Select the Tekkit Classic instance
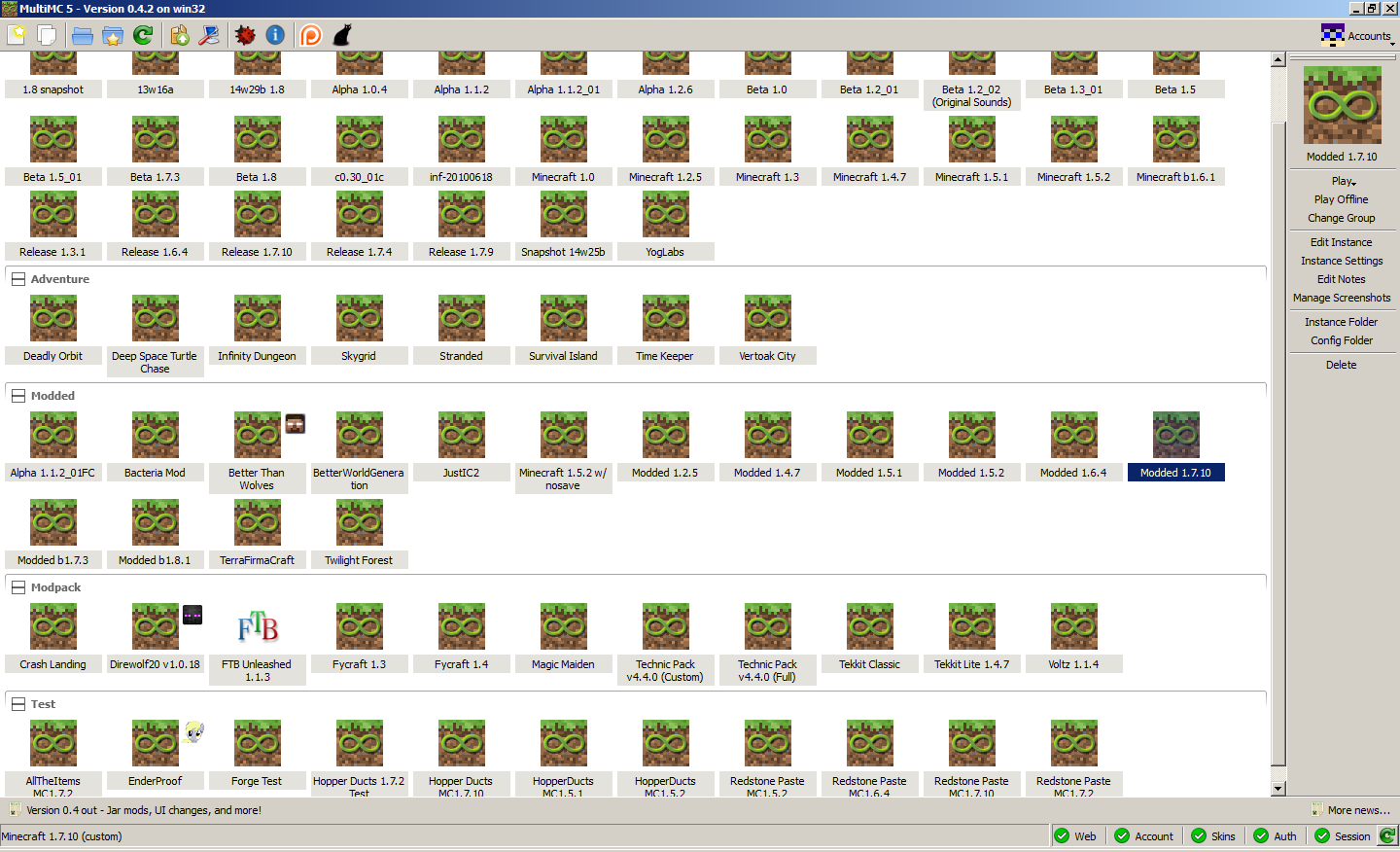This screenshot has width=1400, height=852. point(870,638)
